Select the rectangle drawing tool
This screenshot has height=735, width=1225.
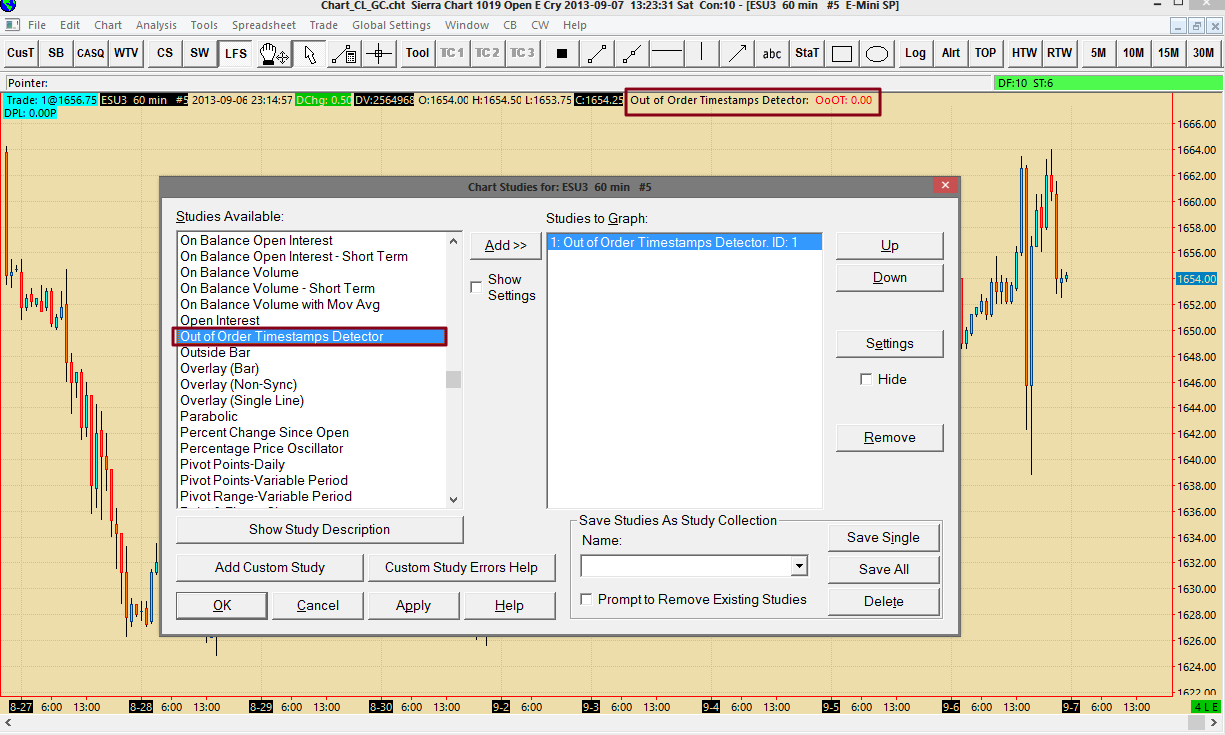coord(842,53)
